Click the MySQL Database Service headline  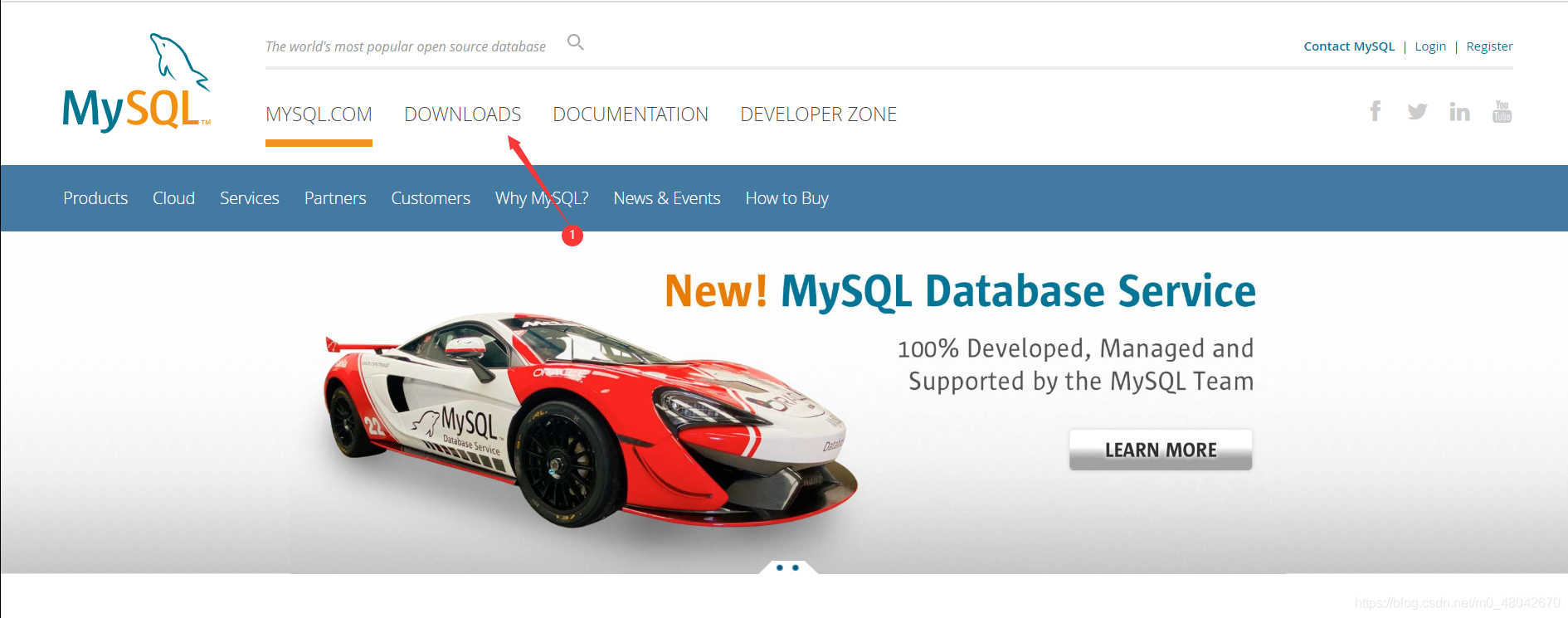pos(961,292)
